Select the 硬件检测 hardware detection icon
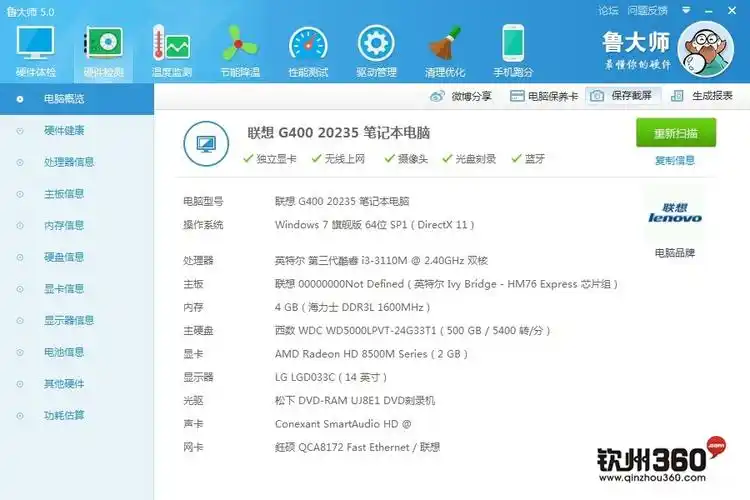 pos(103,43)
